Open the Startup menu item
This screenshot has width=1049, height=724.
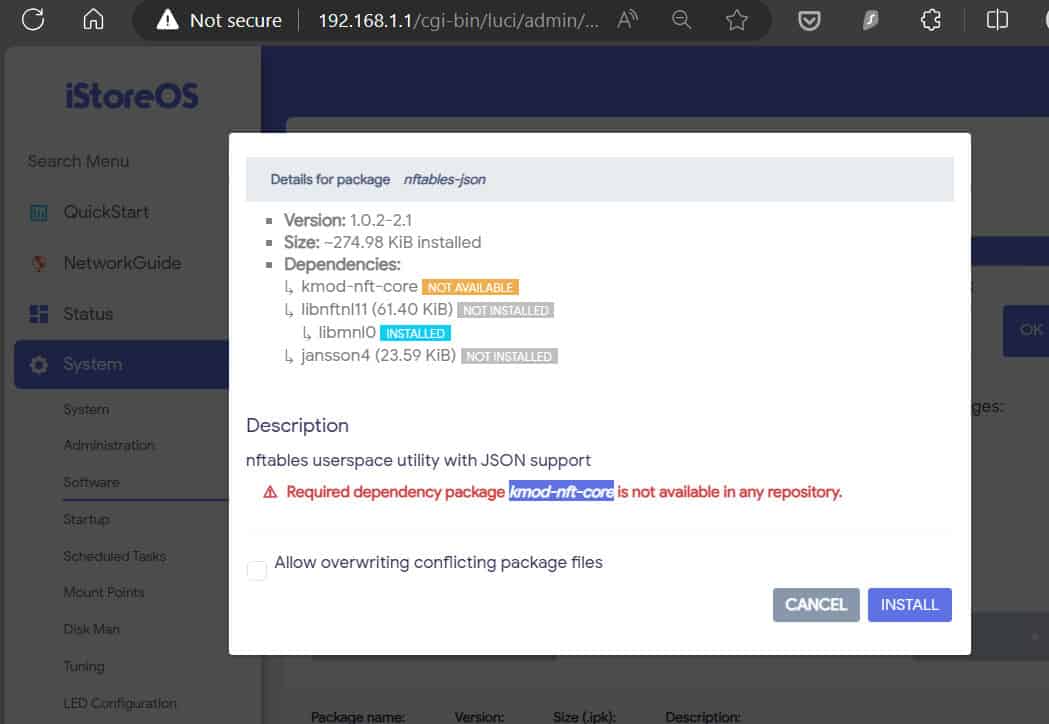coord(86,518)
